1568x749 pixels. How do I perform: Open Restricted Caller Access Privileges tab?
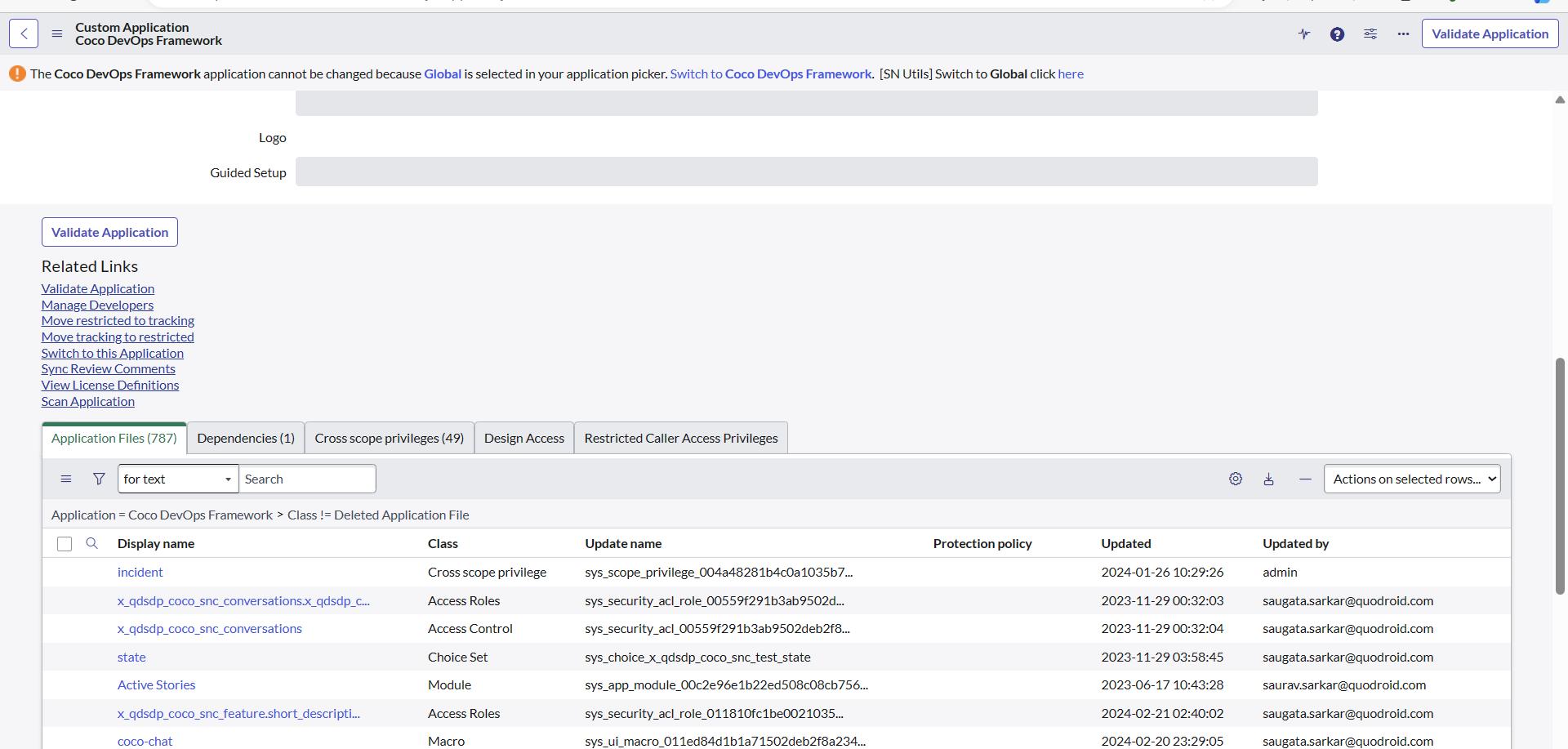tap(681, 438)
